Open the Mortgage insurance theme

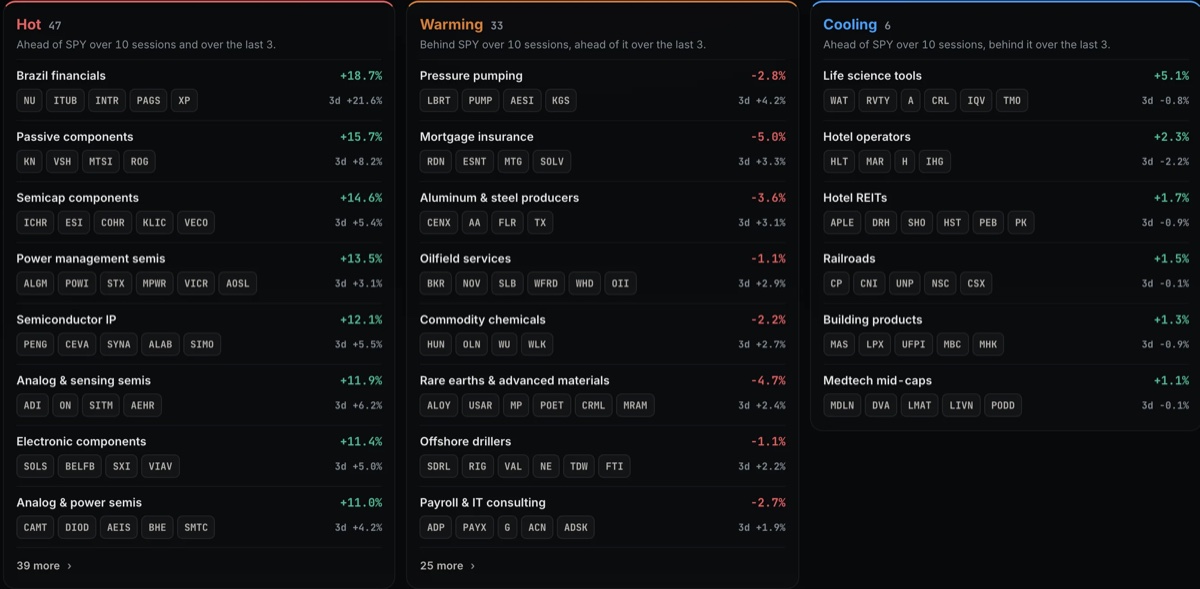click(x=477, y=137)
